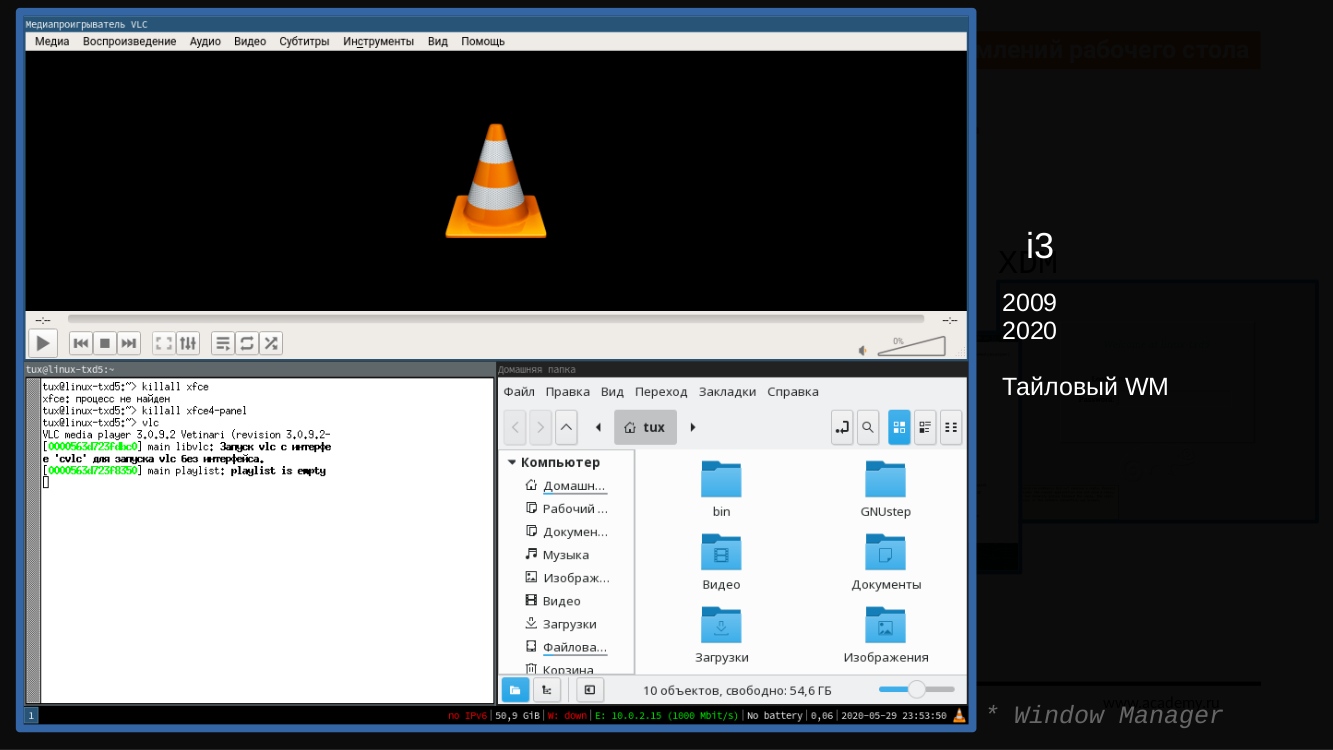Image resolution: width=1333 pixels, height=750 pixels.
Task: Toggle VLC fullscreen mode
Action: pos(164,343)
